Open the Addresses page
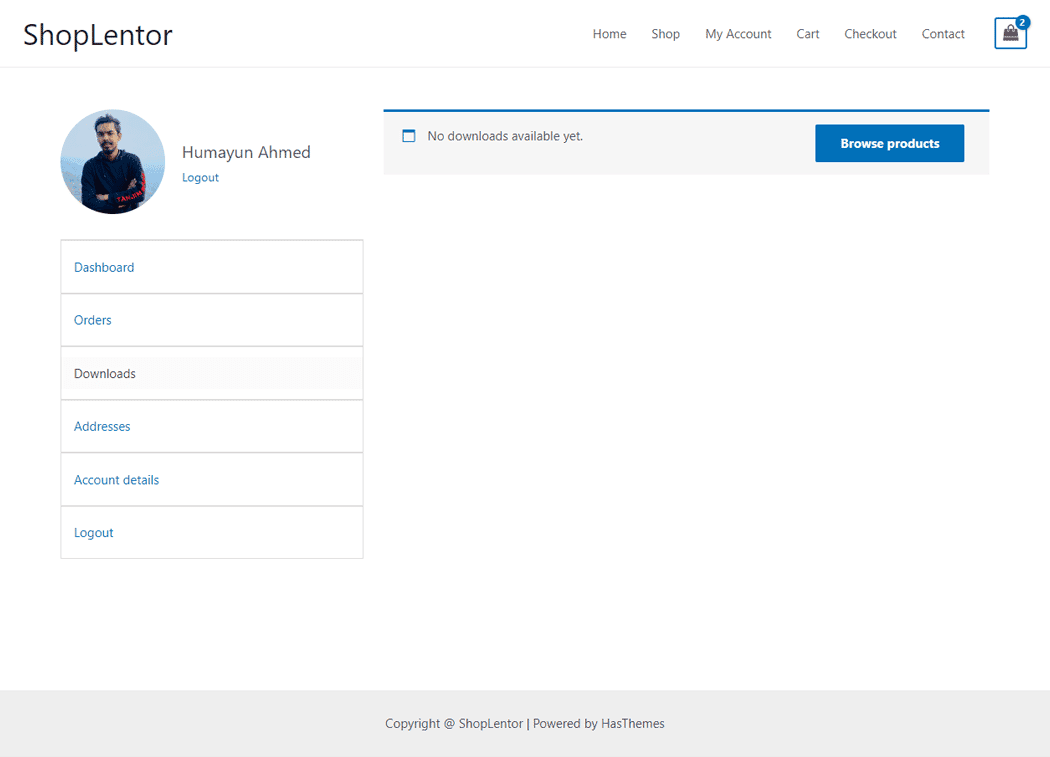1050x757 pixels. [x=102, y=426]
